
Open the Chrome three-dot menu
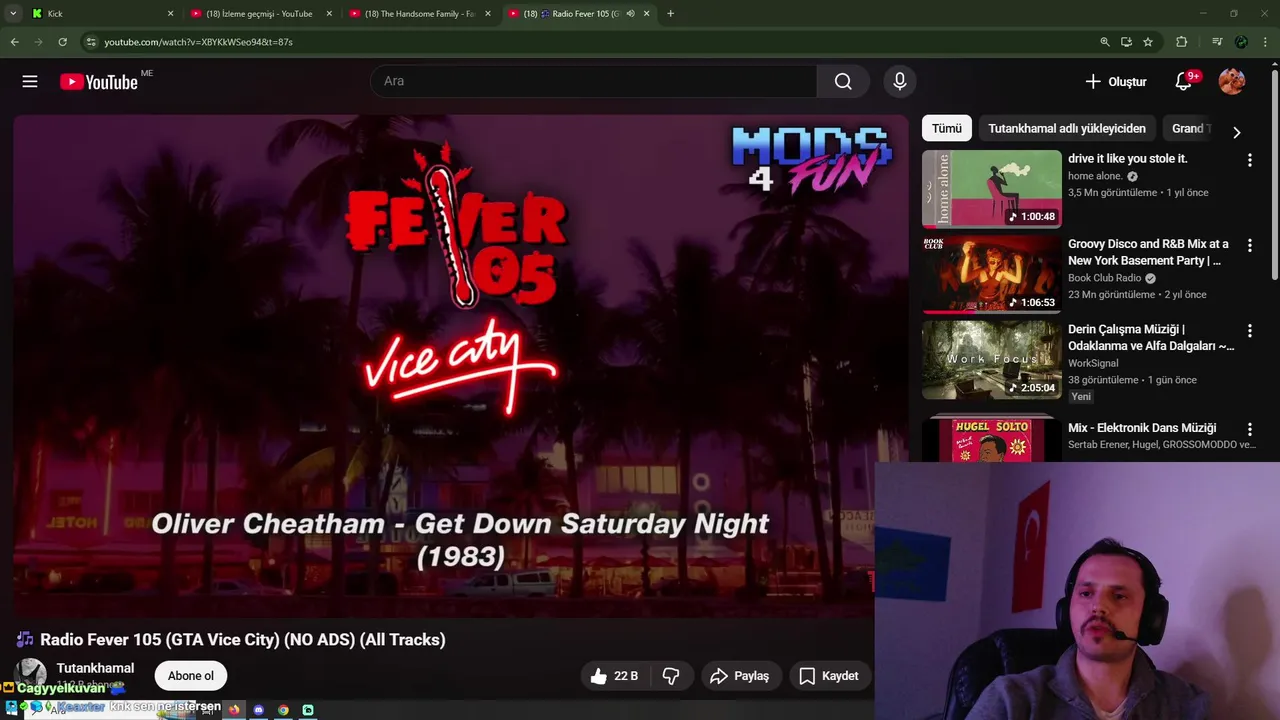click(x=1265, y=42)
